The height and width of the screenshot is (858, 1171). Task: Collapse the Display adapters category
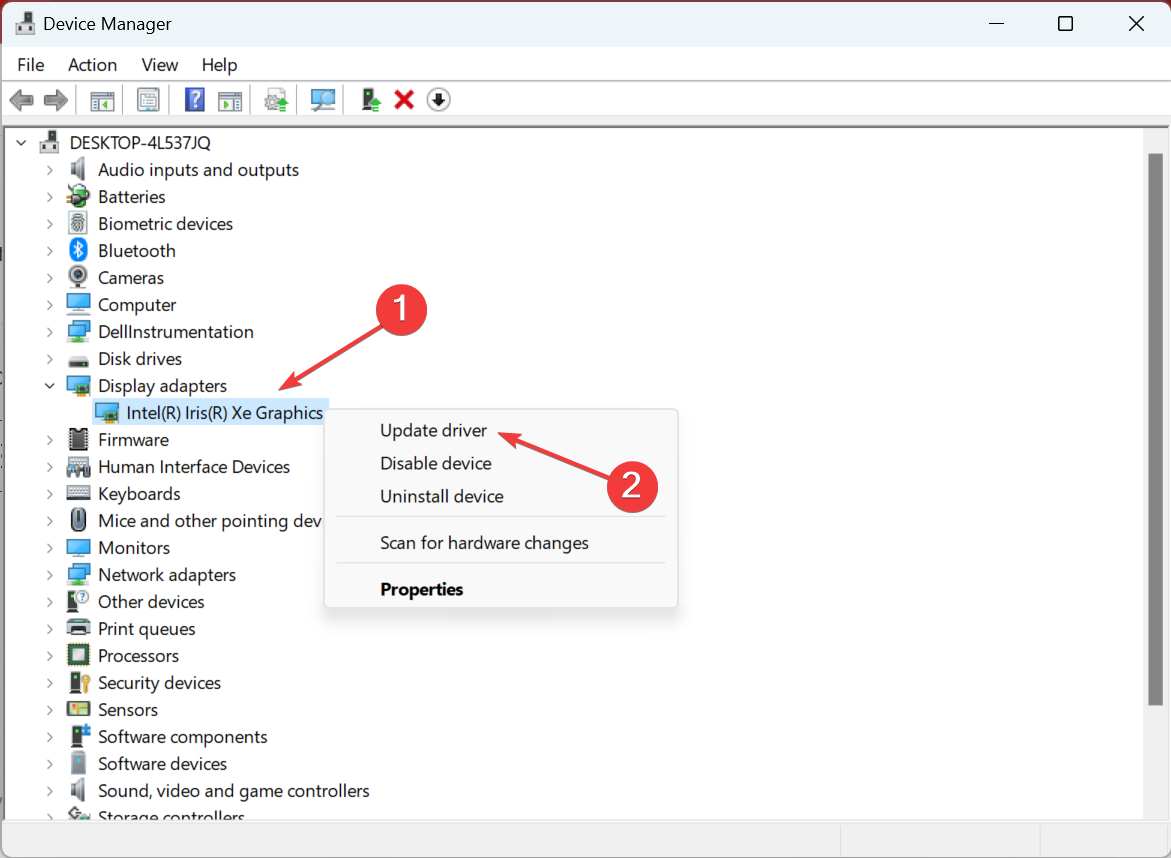coord(49,386)
